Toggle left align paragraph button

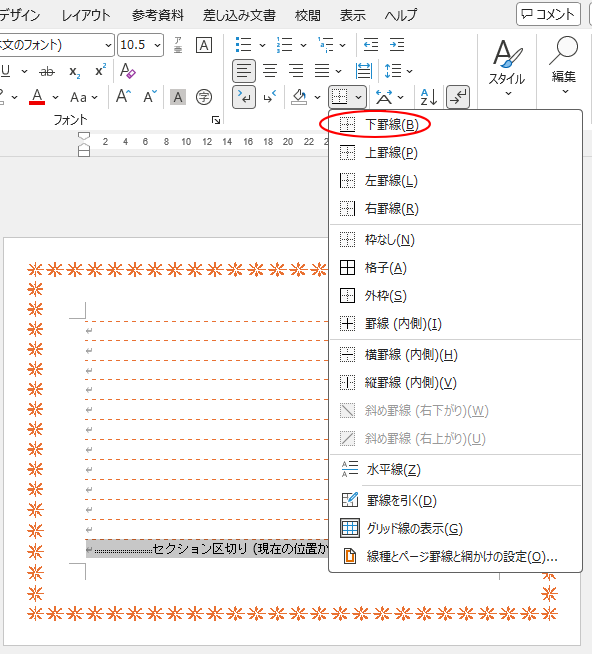[x=244, y=71]
